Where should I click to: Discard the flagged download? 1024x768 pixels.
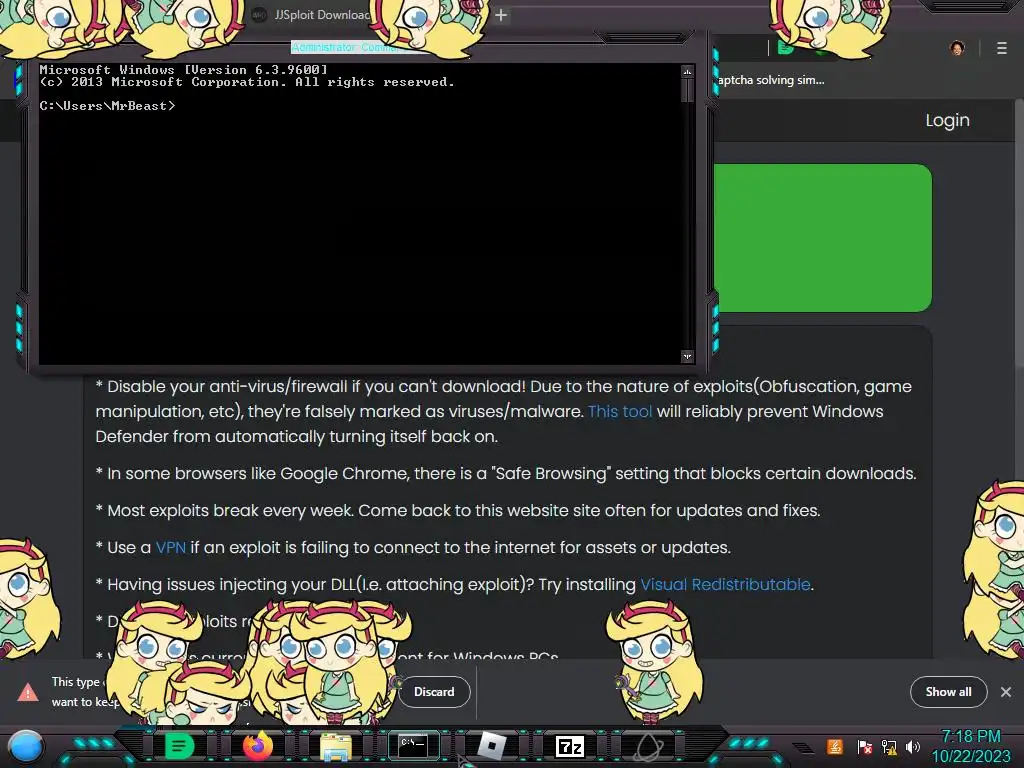[434, 692]
